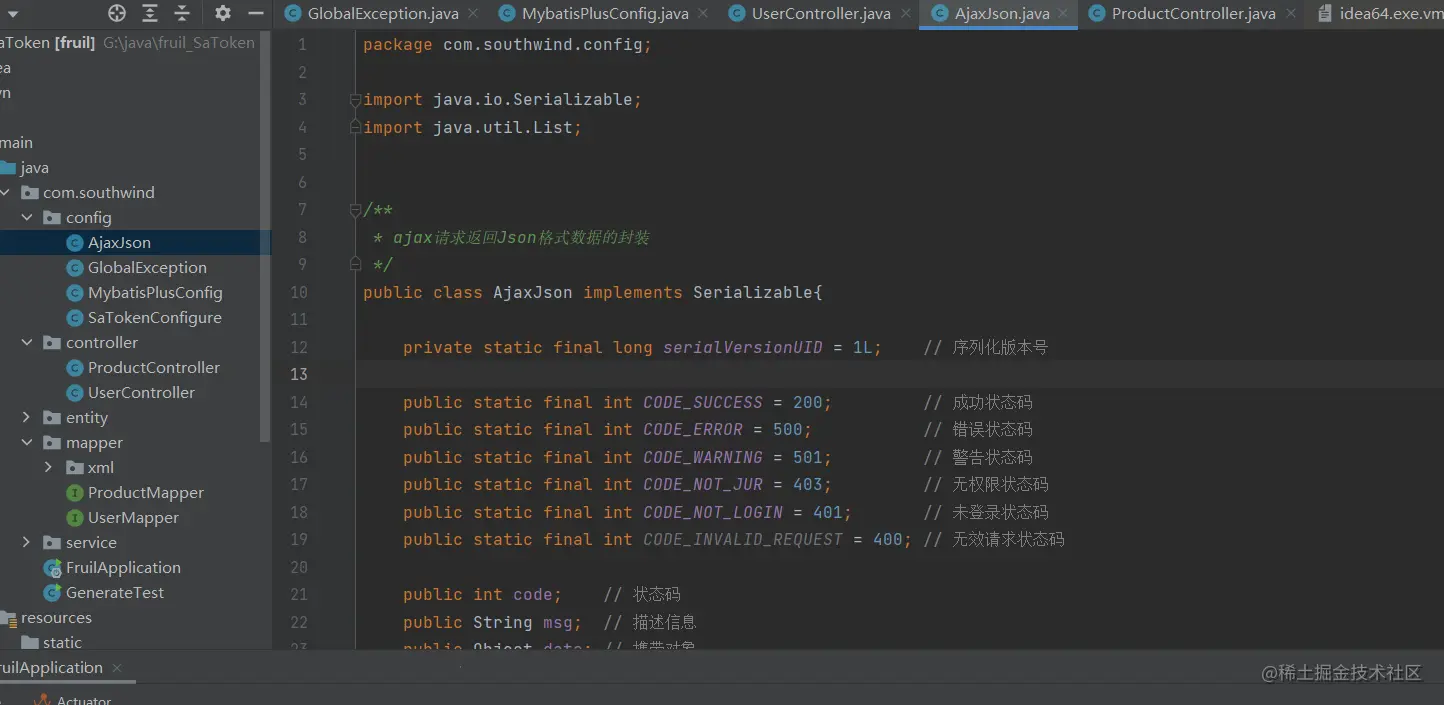Click the locate/select opened file target icon
1444x705 pixels.
click(x=117, y=13)
